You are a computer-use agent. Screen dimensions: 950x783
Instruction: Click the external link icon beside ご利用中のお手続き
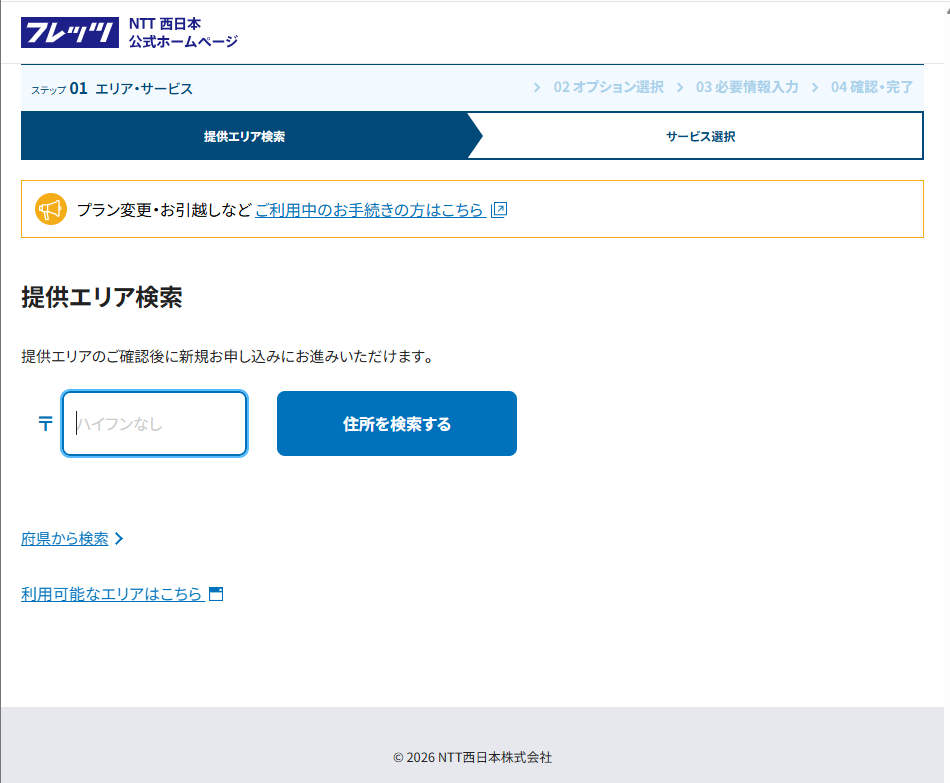tap(500, 210)
